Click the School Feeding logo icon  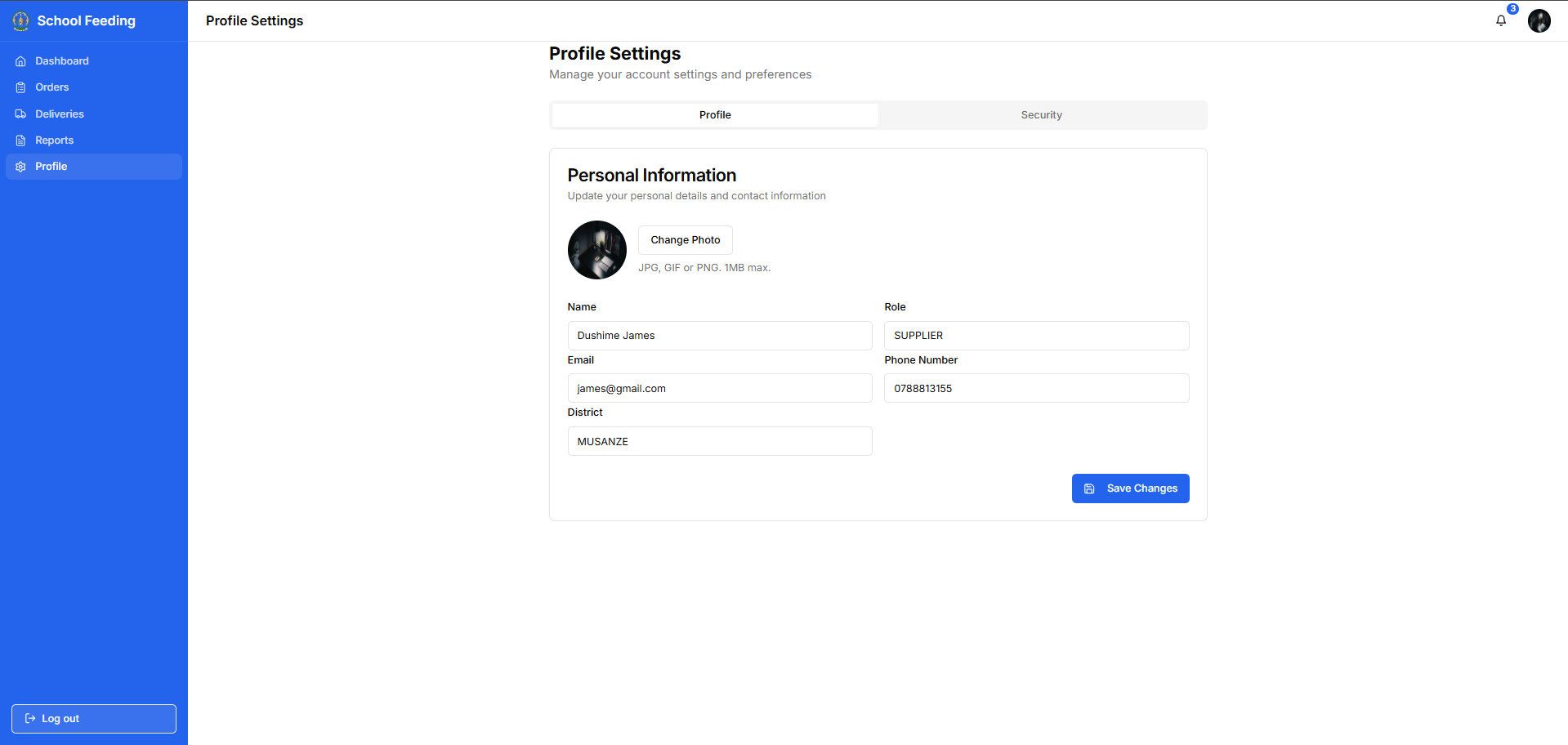pos(21,20)
